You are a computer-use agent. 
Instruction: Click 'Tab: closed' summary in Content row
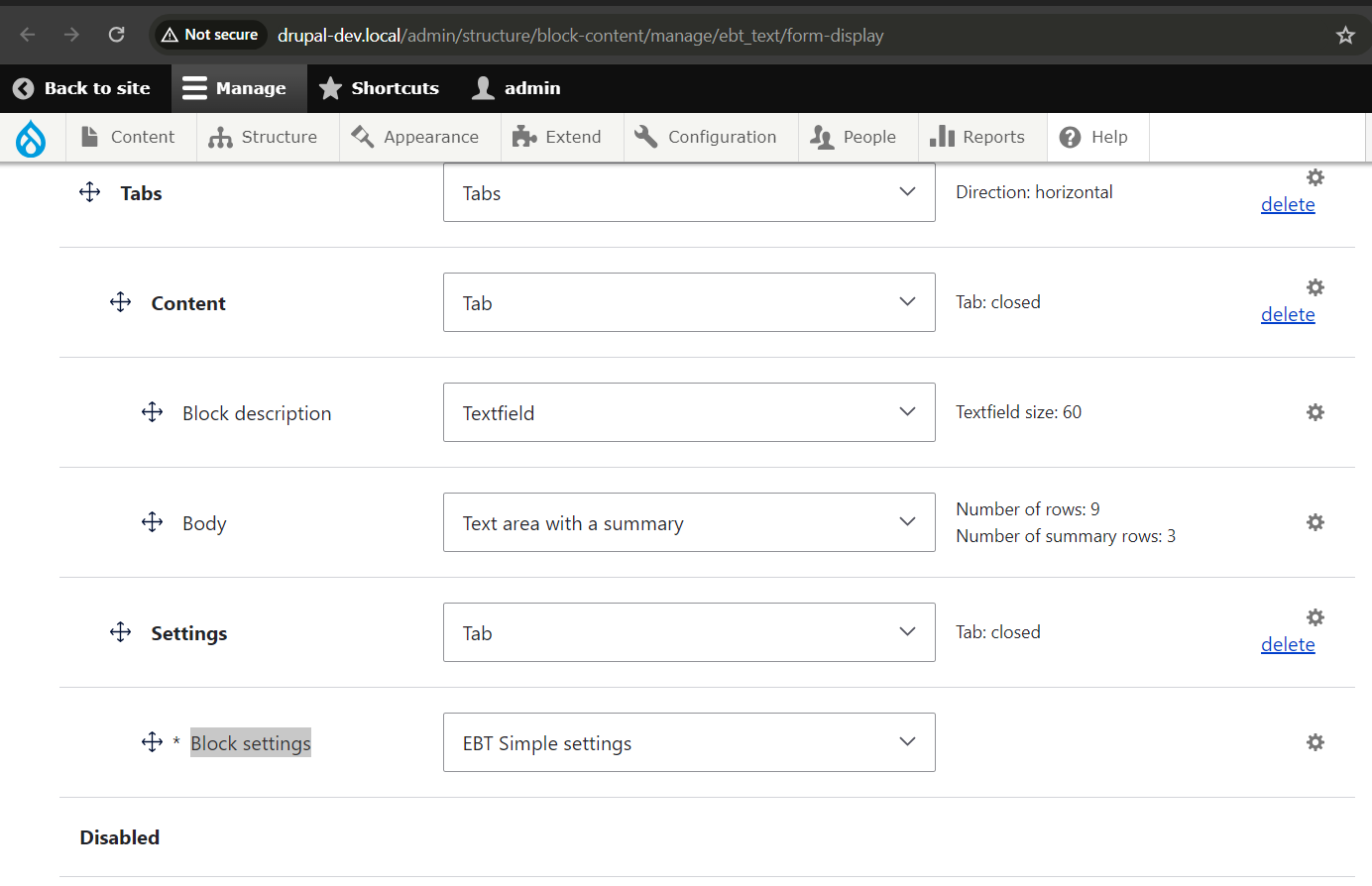pos(998,302)
